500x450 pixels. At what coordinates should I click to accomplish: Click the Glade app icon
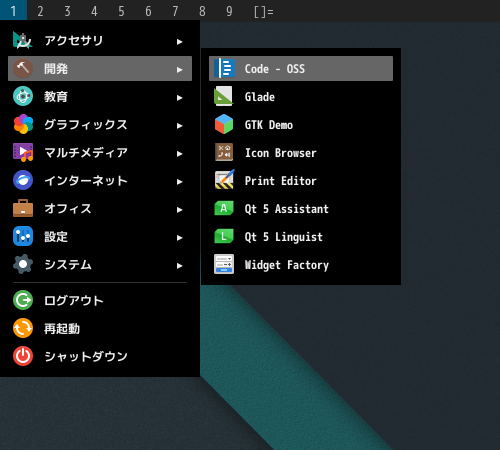pos(224,96)
